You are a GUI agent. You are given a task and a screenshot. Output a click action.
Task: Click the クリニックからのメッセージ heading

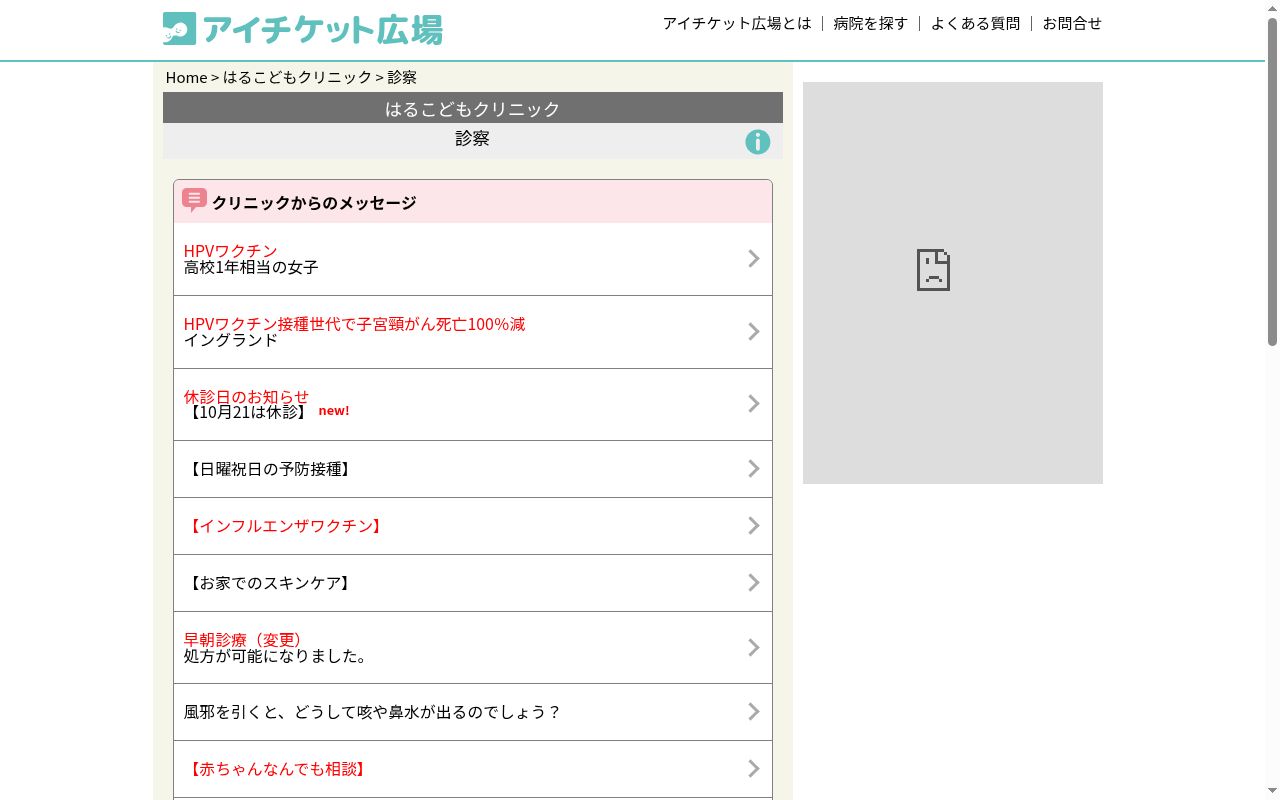314,202
